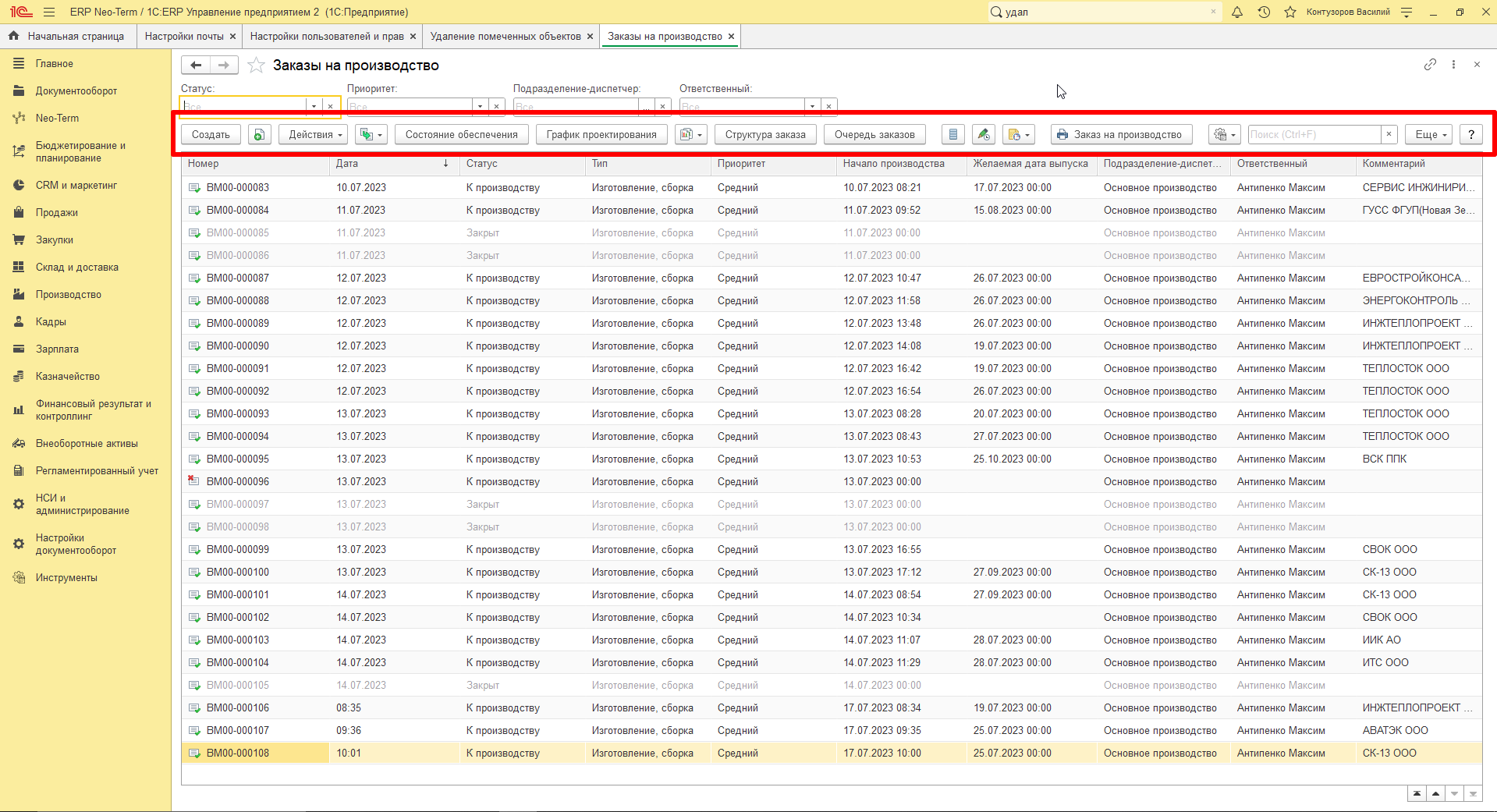Switch to Настройки почты tab
Viewport: 1497px width, 812px height.
point(184,37)
